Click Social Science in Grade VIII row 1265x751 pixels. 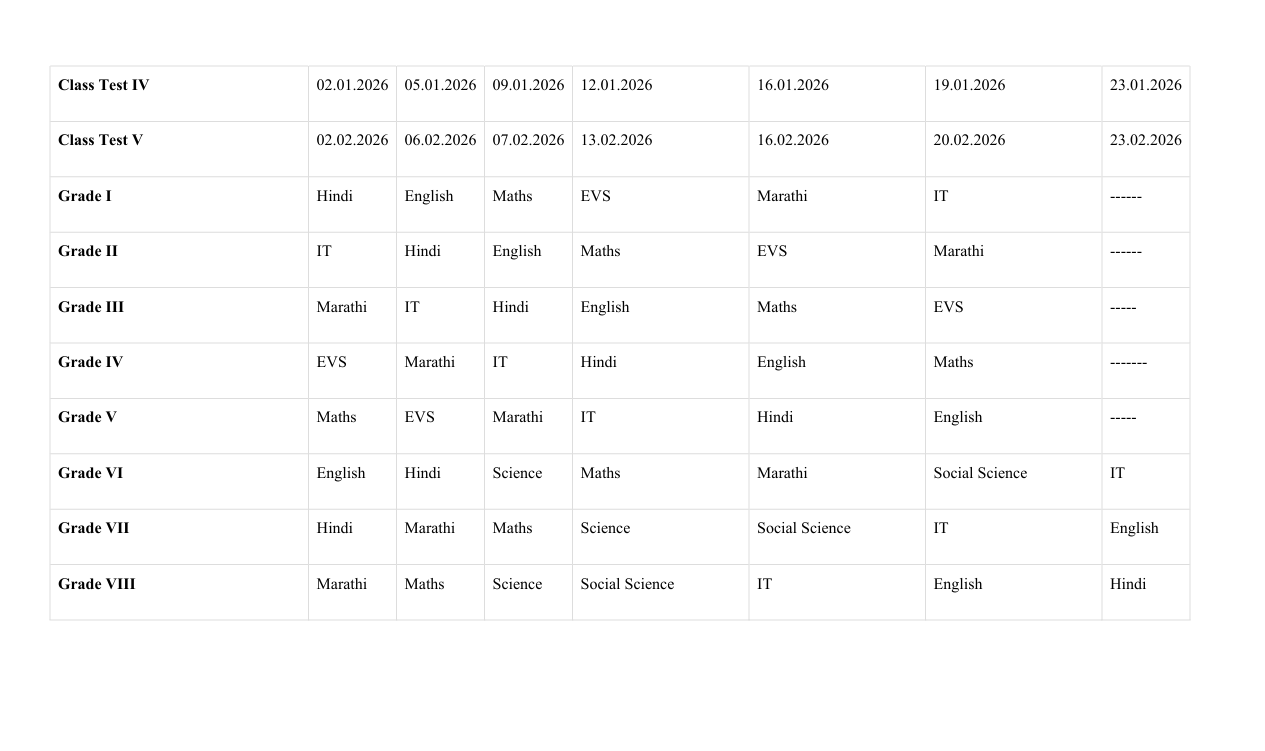pyautogui.click(x=627, y=584)
